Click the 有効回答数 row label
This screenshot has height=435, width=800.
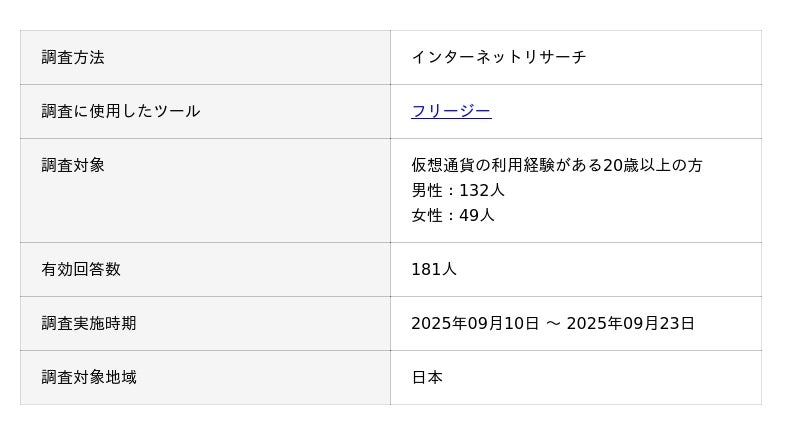[81, 269]
